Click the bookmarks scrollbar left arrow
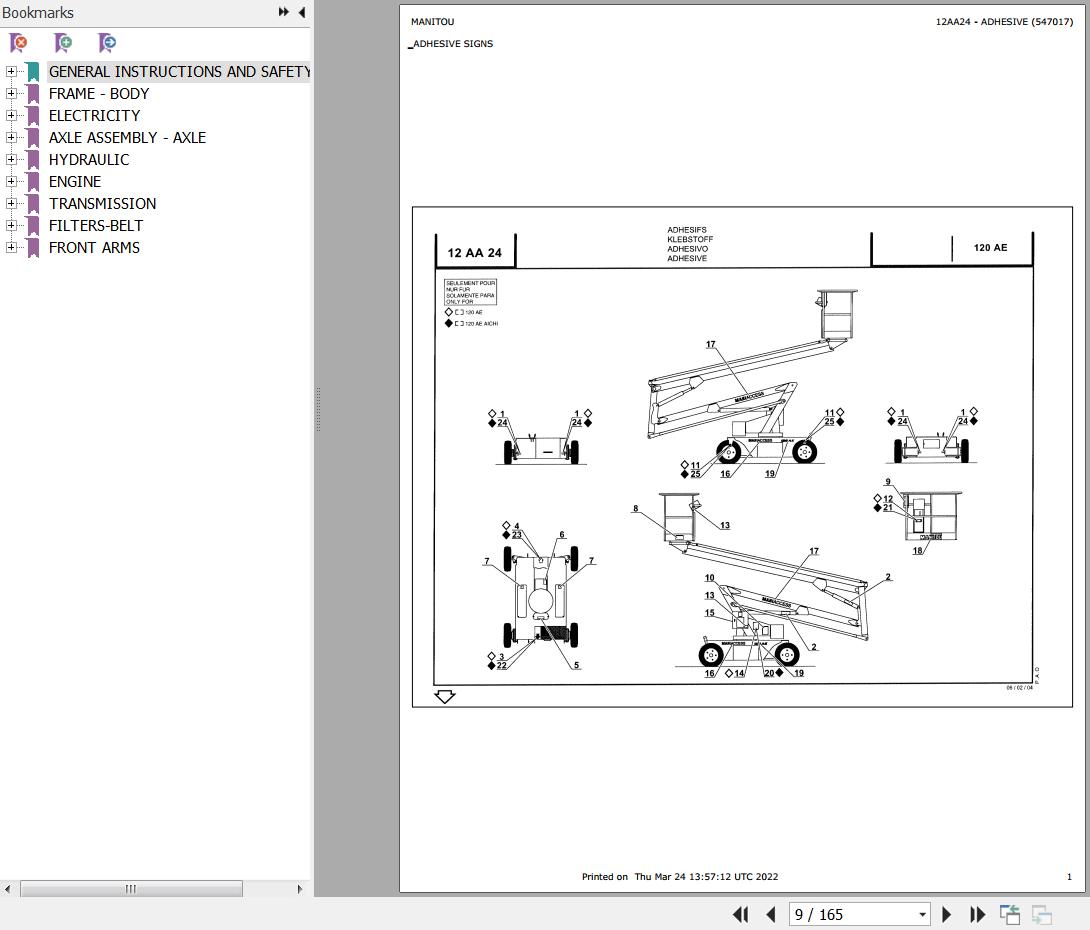This screenshot has width=1090, height=930. [x=7, y=889]
